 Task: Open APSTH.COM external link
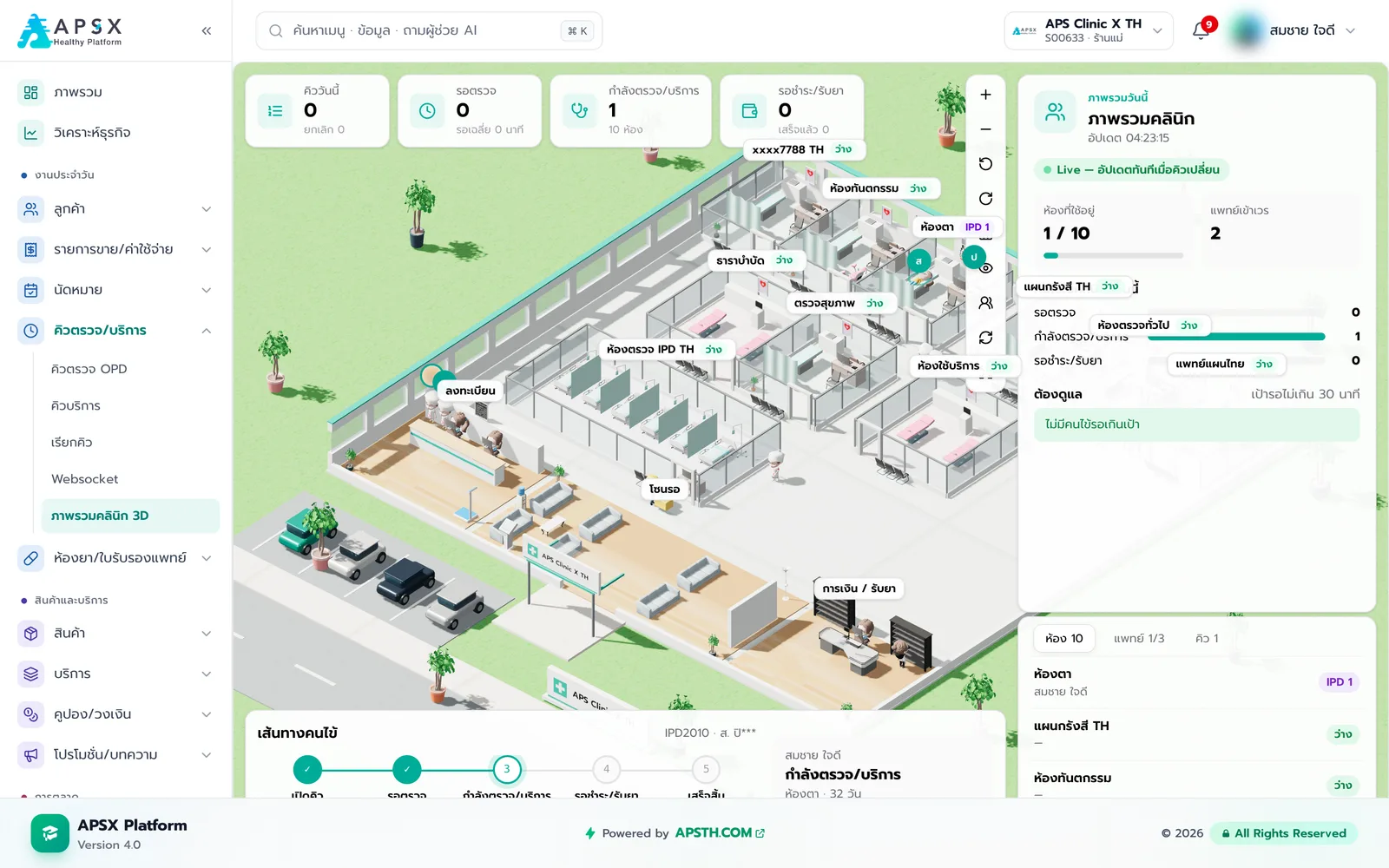point(720,832)
